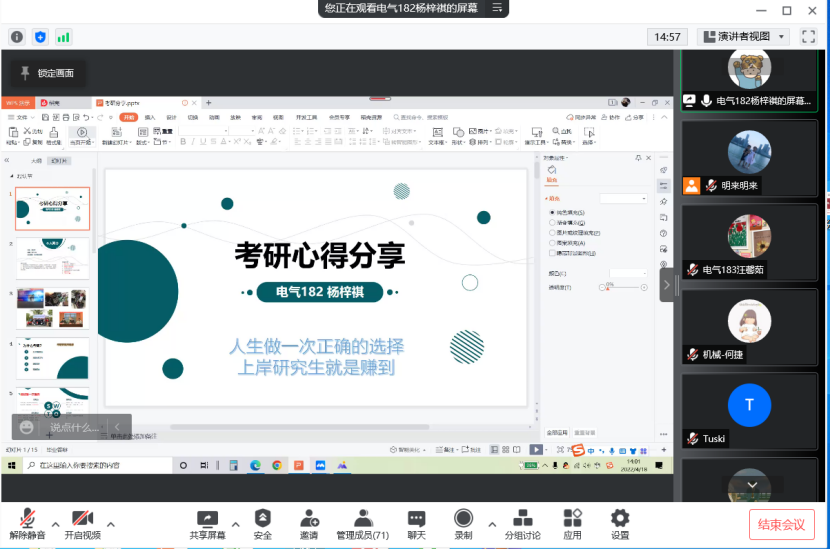Open 管理成员(71) member list
The width and height of the screenshot is (830, 549).
362,523
